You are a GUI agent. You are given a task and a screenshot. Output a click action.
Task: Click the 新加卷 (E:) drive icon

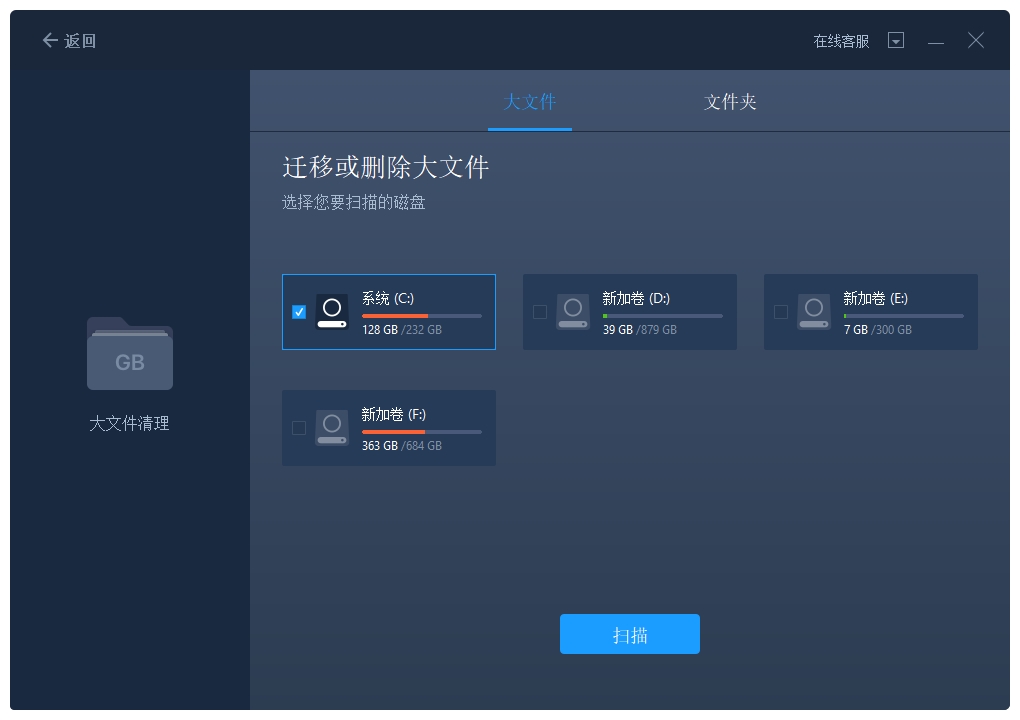[814, 311]
